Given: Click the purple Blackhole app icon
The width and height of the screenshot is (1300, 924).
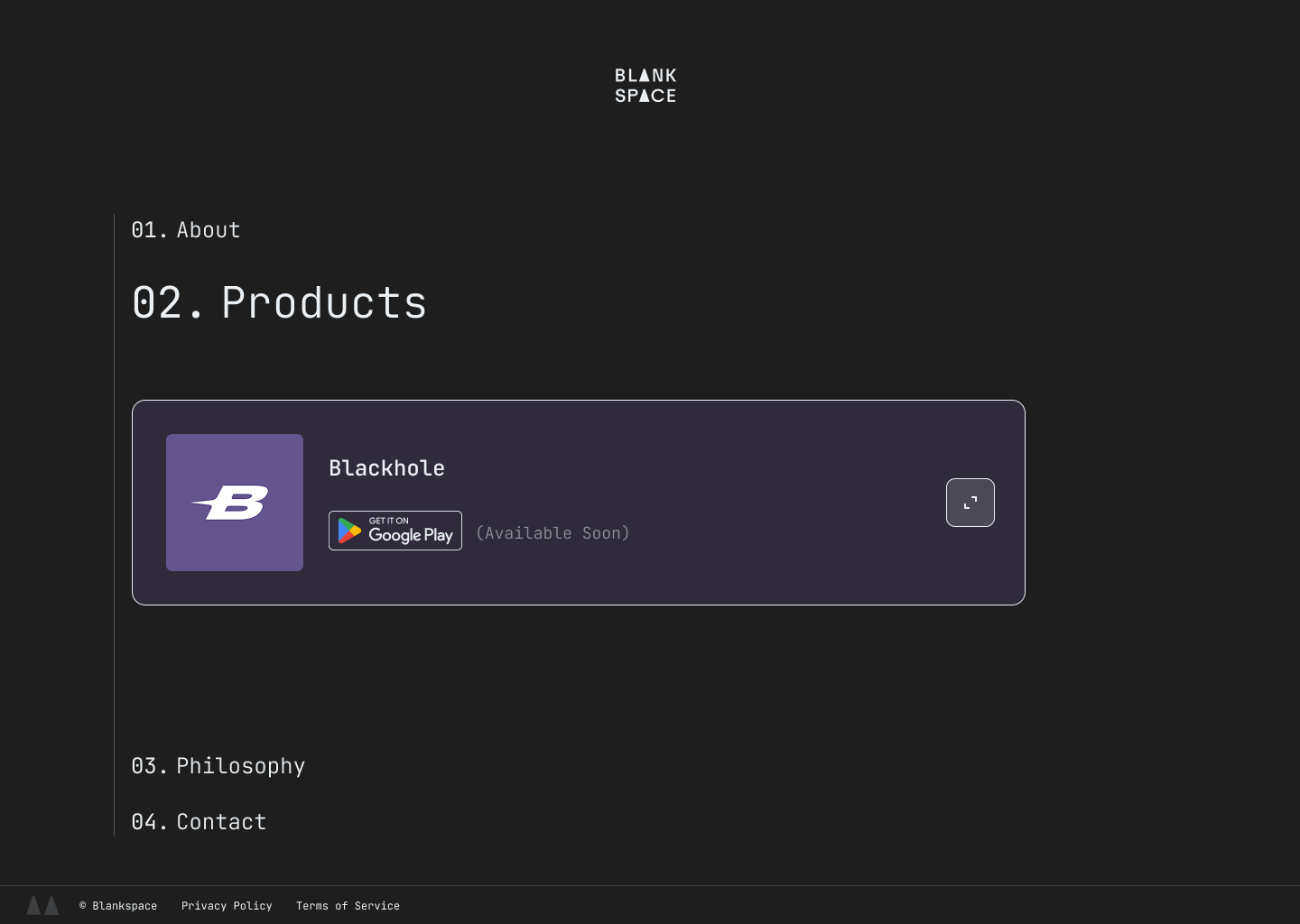Looking at the screenshot, I should pyautogui.click(x=235, y=503).
